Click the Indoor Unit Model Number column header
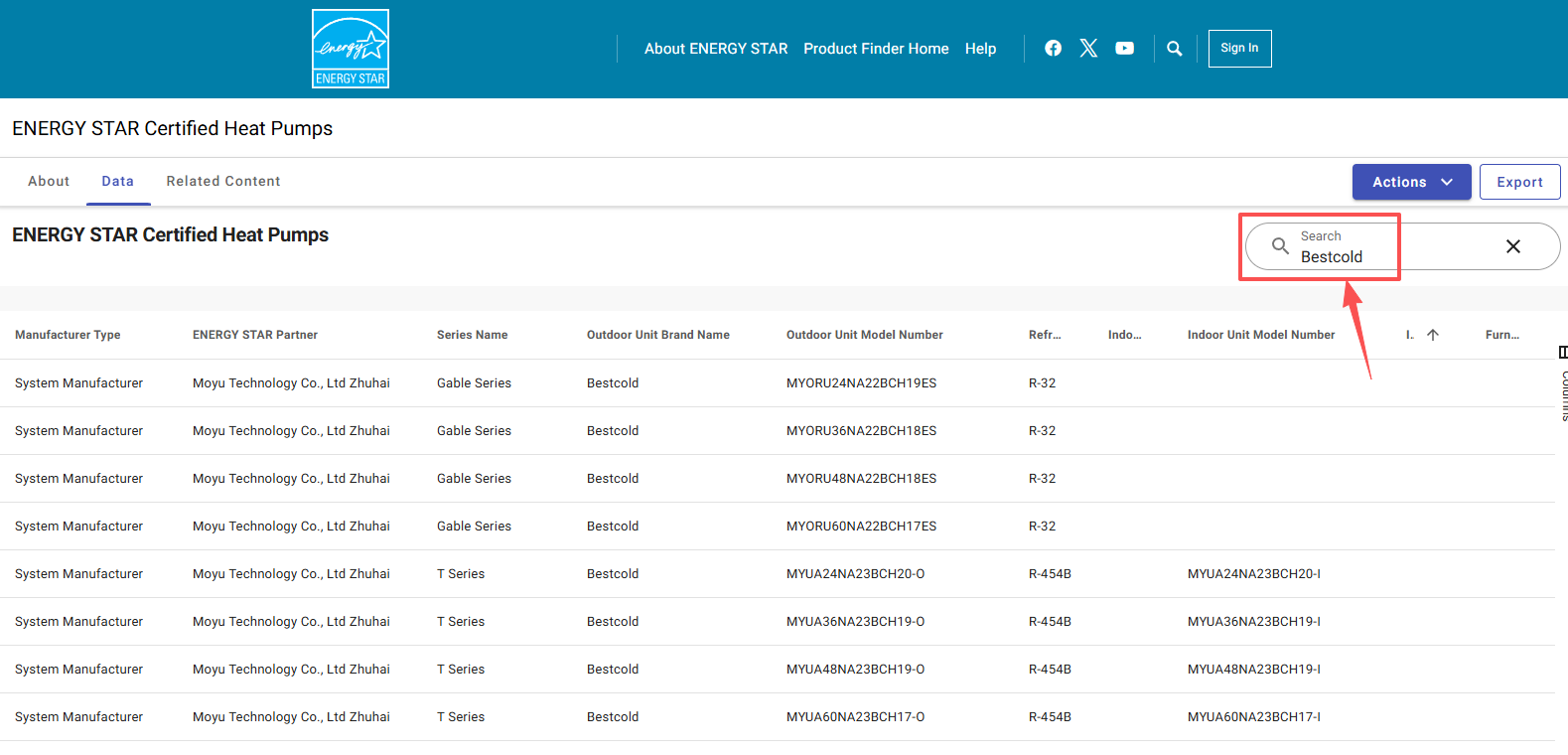 pos(1261,335)
